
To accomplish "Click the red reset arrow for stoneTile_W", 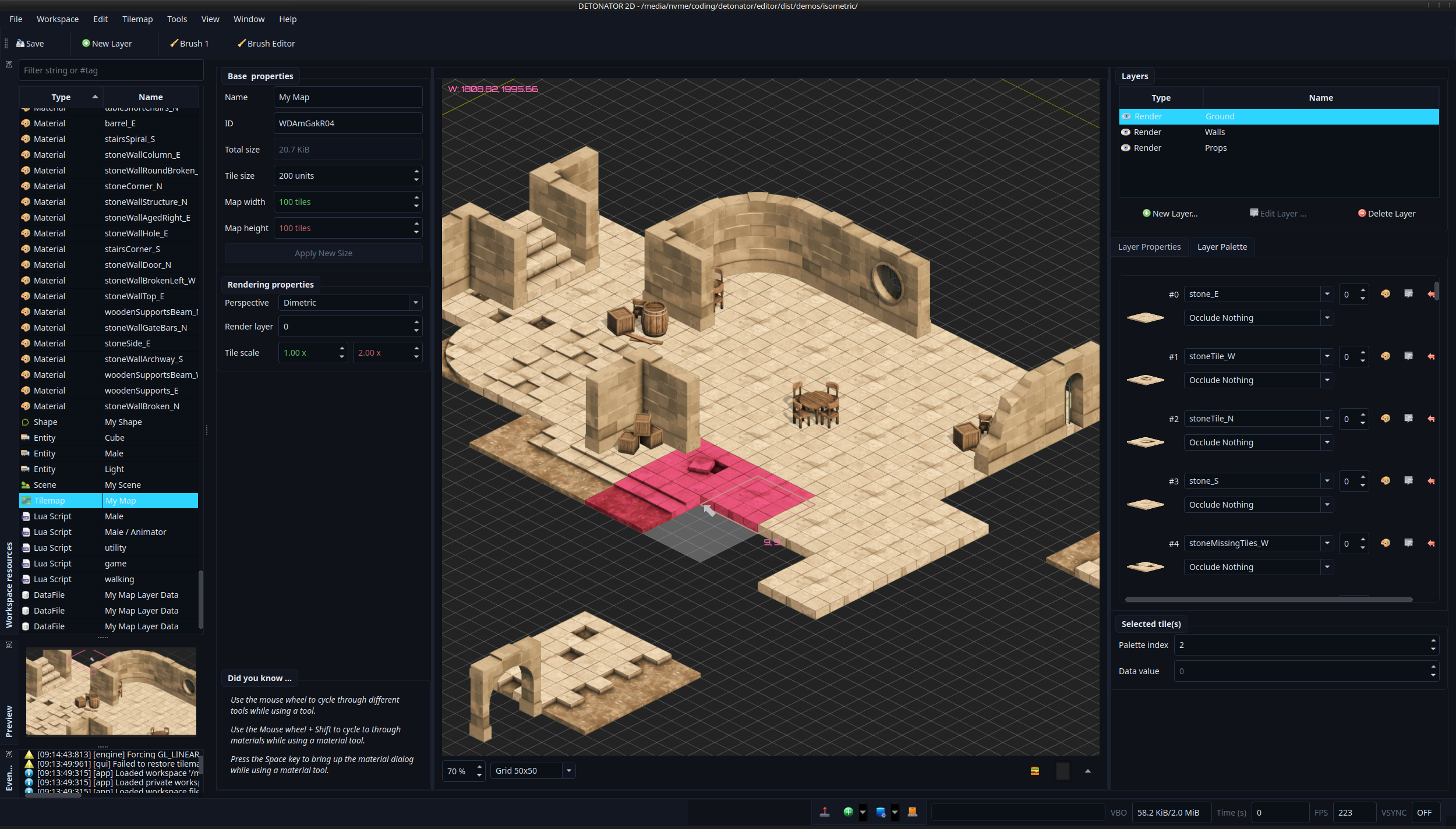I will point(1431,356).
